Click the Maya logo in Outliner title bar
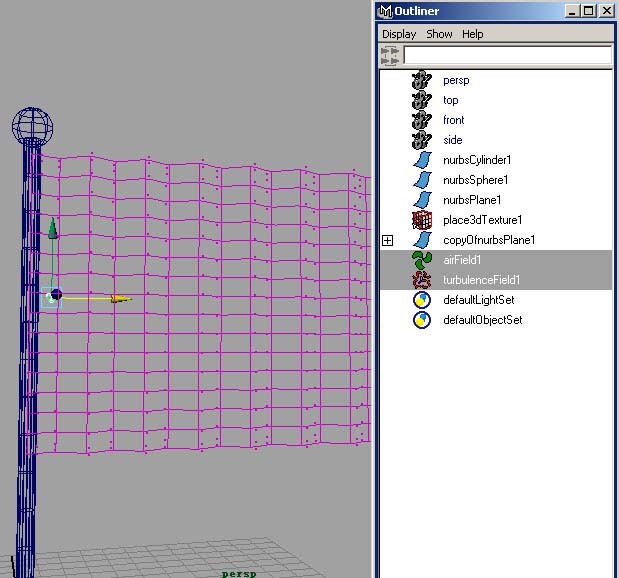619x578 pixels. [x=385, y=11]
